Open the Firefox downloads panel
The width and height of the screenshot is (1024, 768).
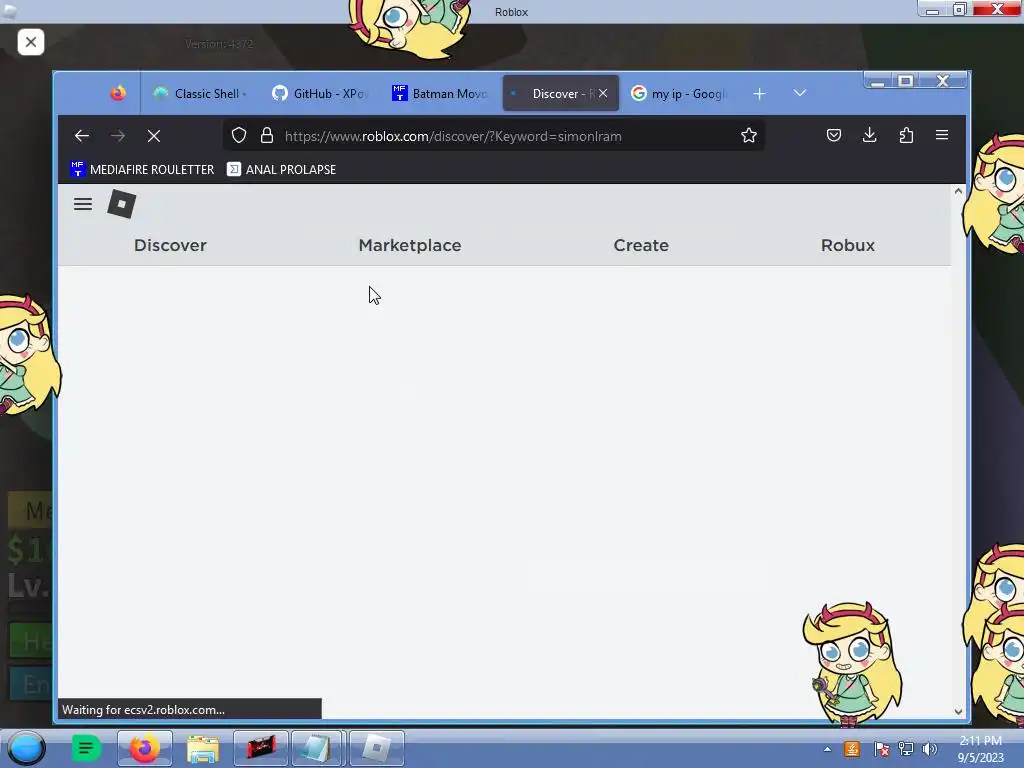(869, 135)
